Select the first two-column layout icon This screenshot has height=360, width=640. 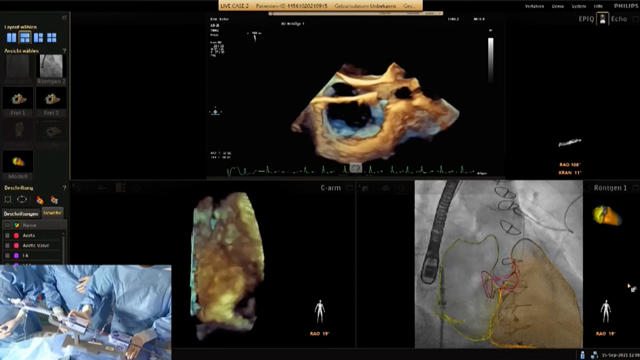(x=11, y=38)
